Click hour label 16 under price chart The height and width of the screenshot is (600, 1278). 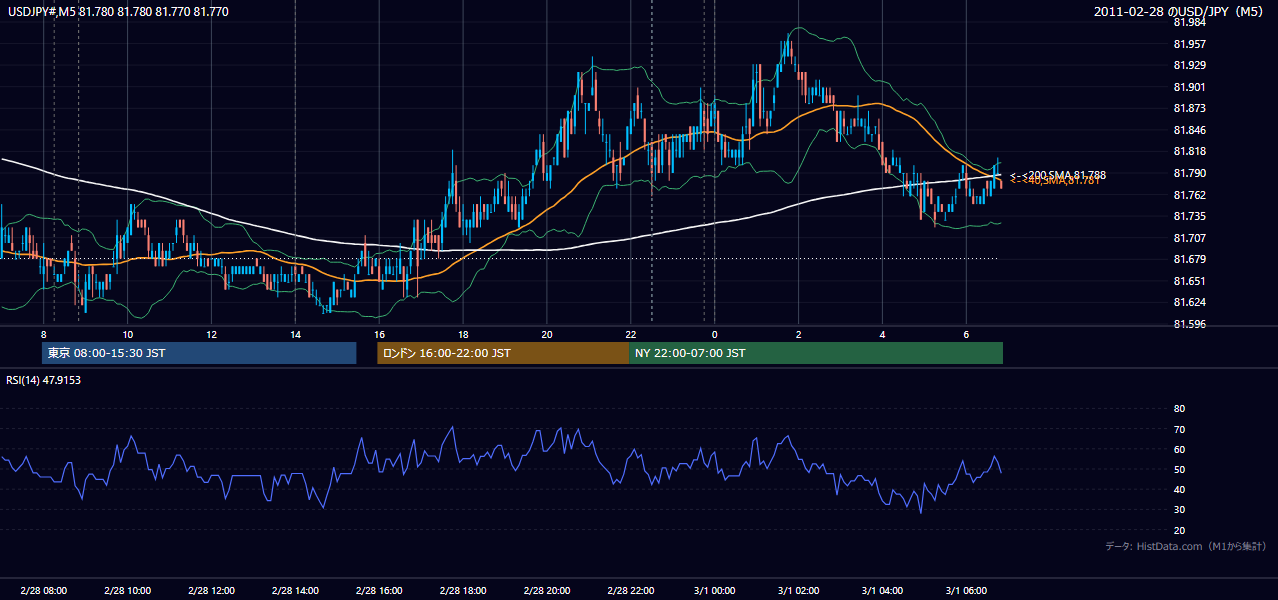click(x=379, y=334)
